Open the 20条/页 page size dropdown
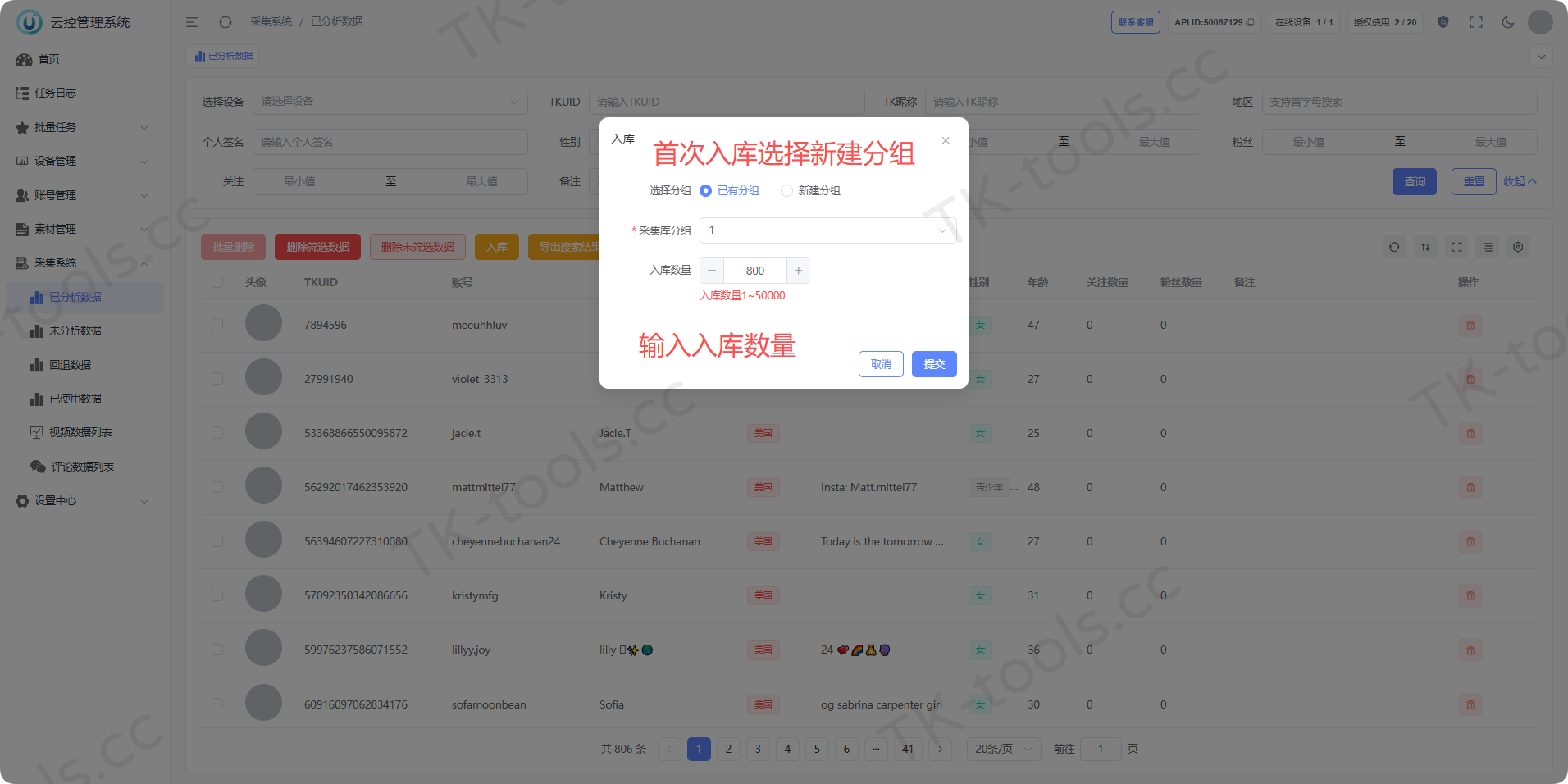The width and height of the screenshot is (1568, 784). tap(1004, 749)
